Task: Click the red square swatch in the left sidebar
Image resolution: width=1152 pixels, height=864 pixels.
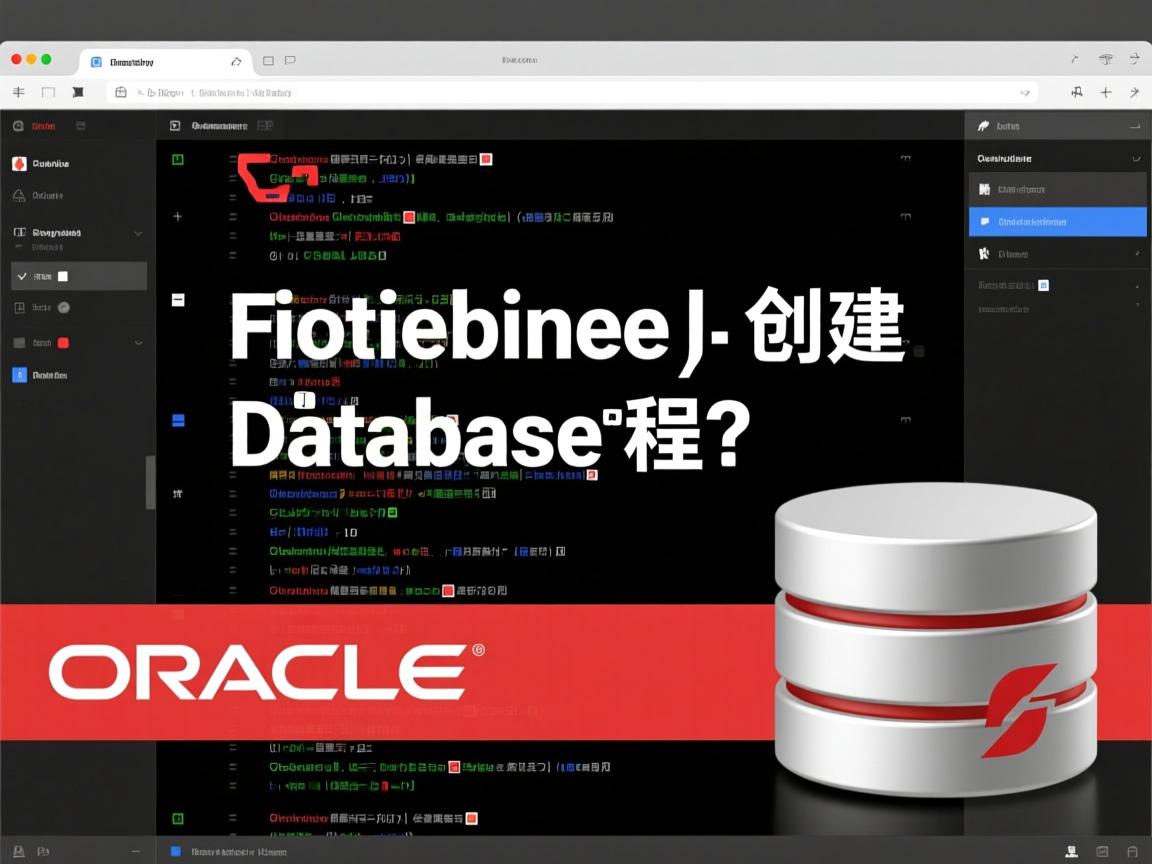Action: coord(63,342)
